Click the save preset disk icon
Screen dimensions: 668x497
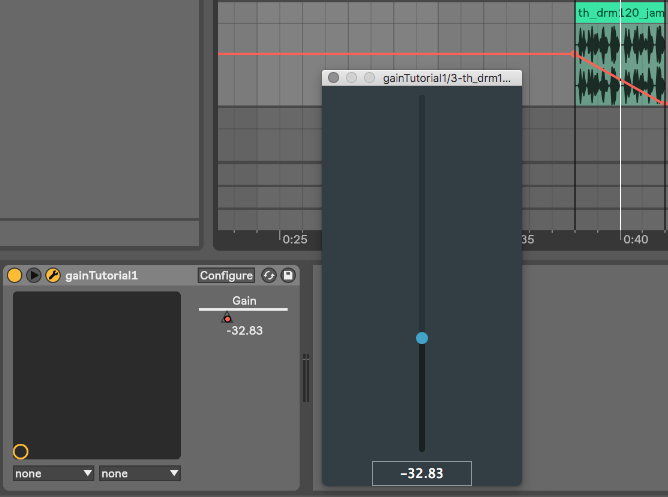(x=288, y=275)
